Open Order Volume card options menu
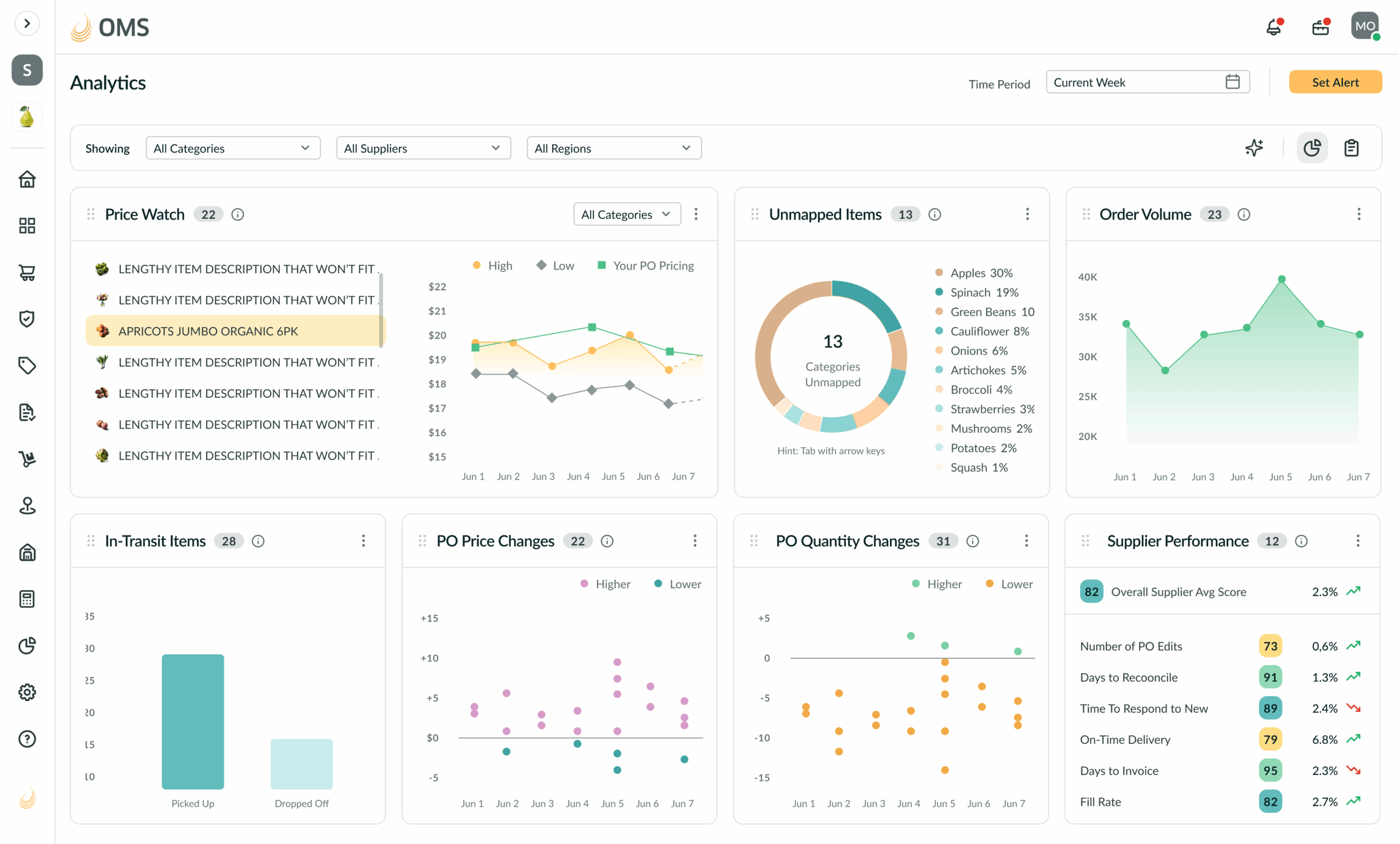Image resolution: width=1400 pixels, height=844 pixels. coord(1359,215)
